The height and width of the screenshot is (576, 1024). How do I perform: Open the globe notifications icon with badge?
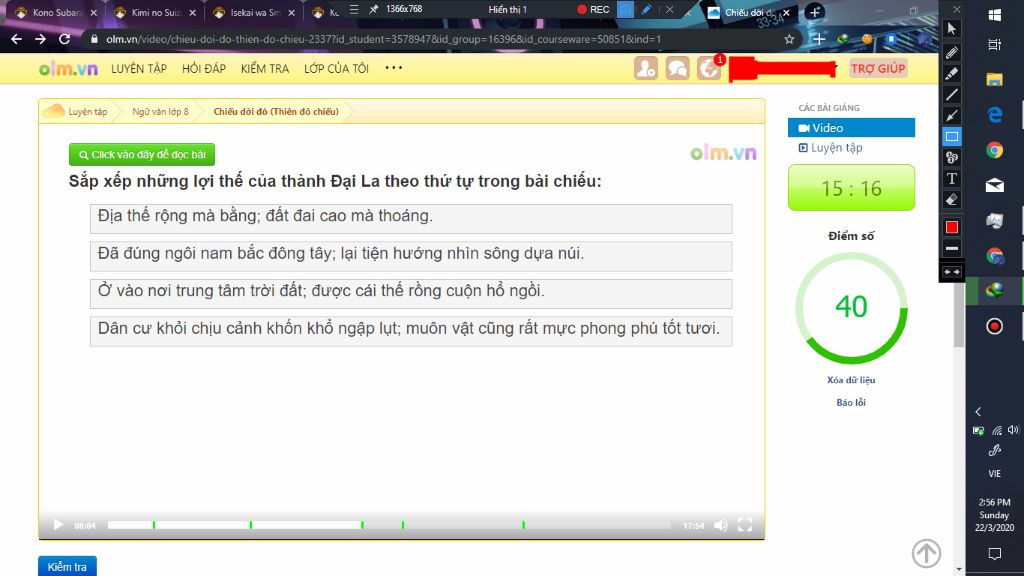[x=709, y=68]
